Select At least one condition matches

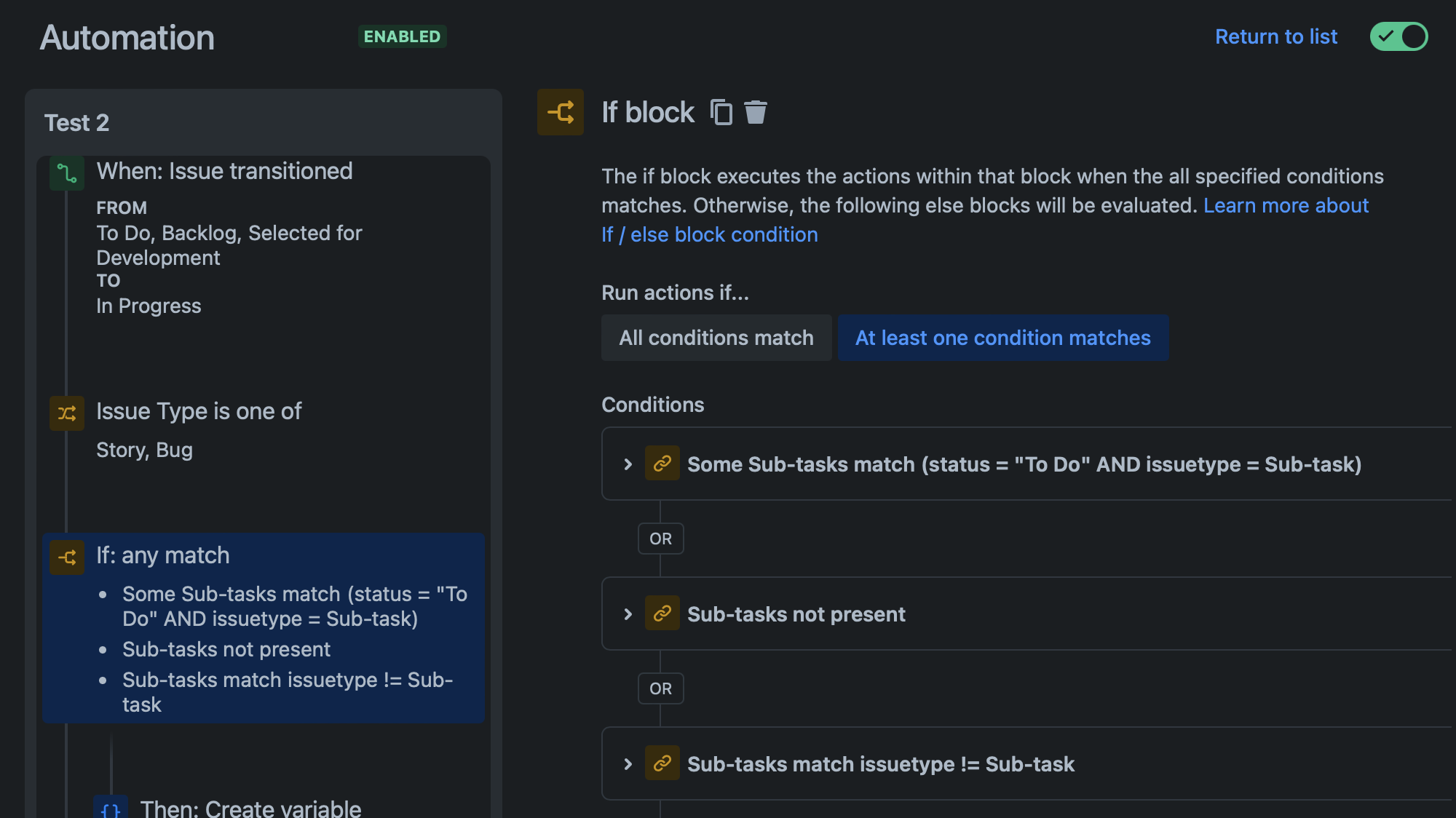tap(1002, 338)
